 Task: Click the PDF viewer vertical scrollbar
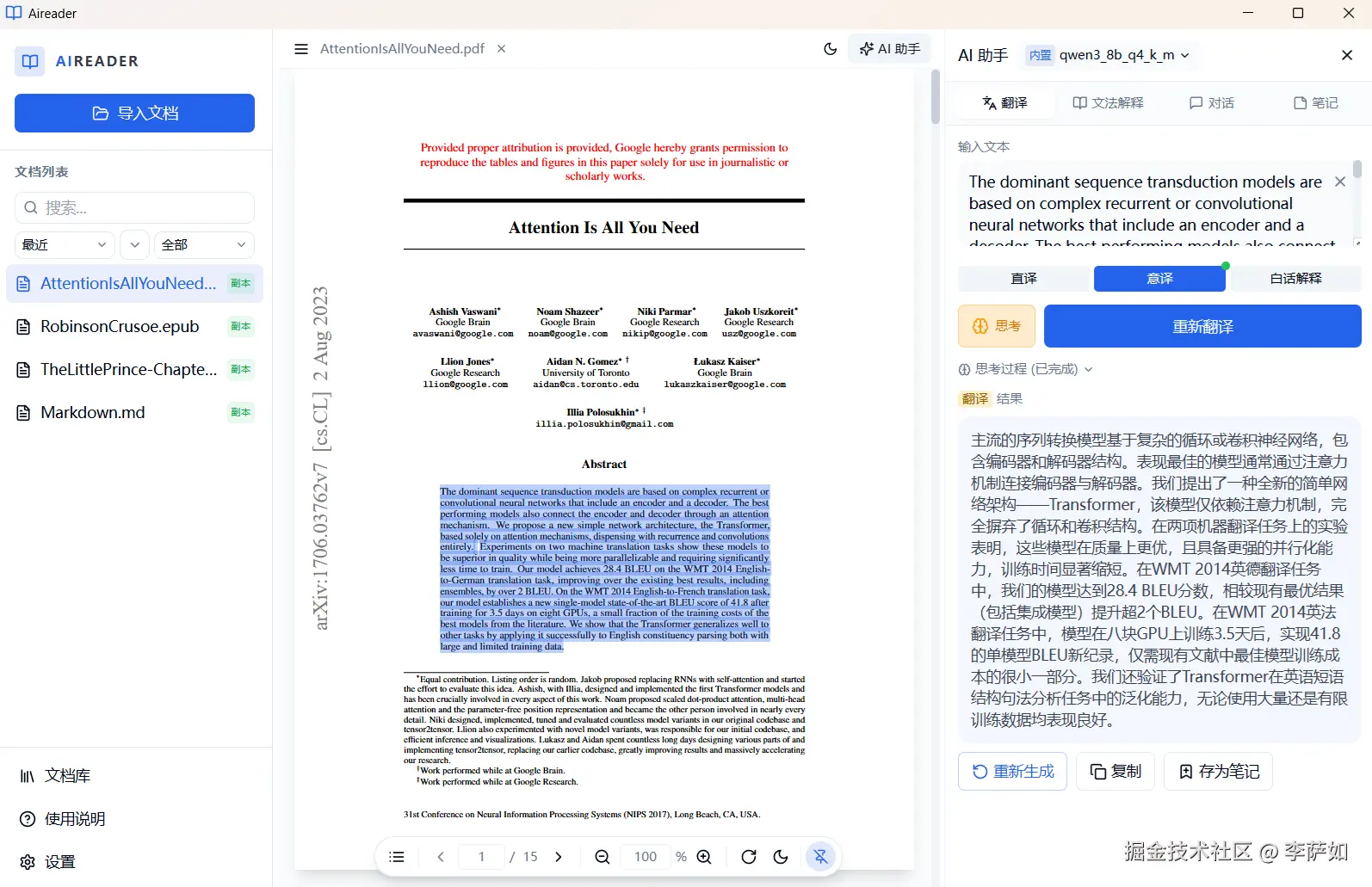pyautogui.click(x=936, y=96)
